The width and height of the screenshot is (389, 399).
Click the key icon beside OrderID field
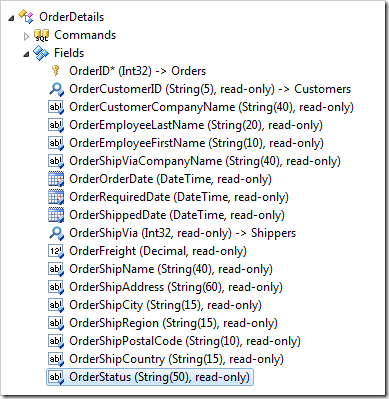(56, 71)
